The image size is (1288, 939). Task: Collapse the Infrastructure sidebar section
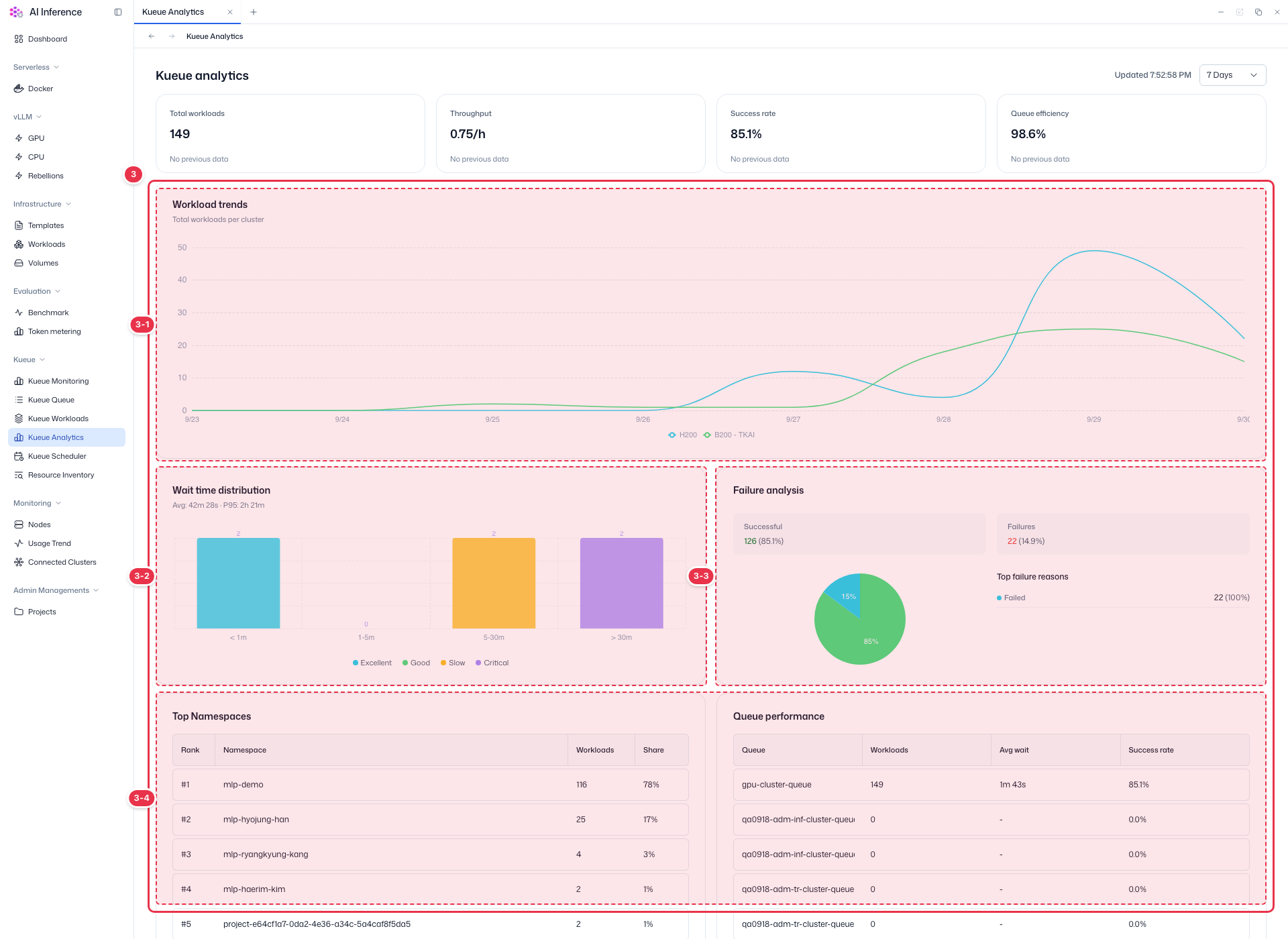coord(42,204)
